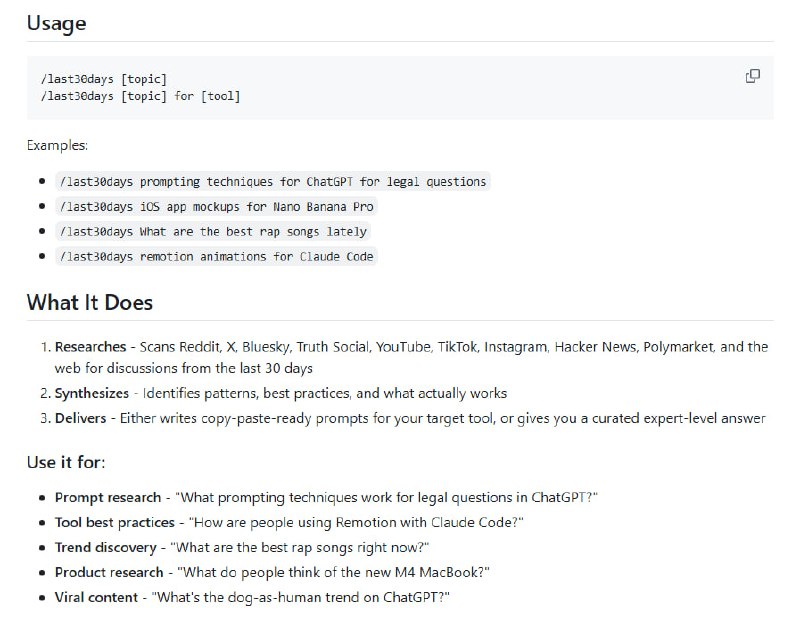
Task: Click '/last30days [topic] for [tool]' code line
Action: click(x=140, y=96)
